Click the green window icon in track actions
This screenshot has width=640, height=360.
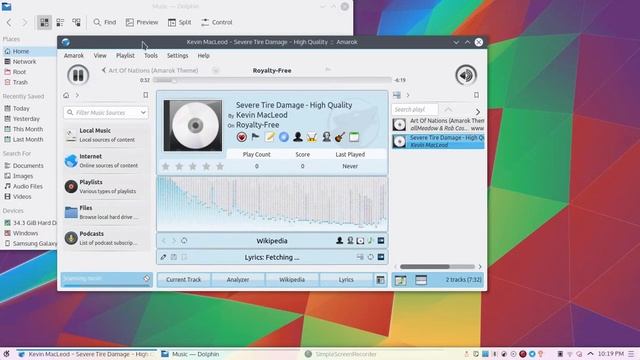coord(354,137)
